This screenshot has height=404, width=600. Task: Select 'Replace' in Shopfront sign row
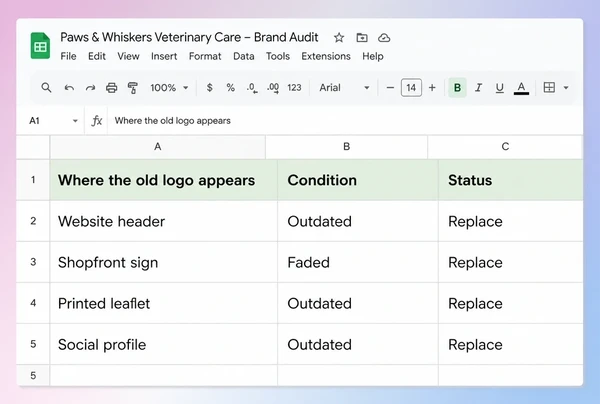pos(510,262)
